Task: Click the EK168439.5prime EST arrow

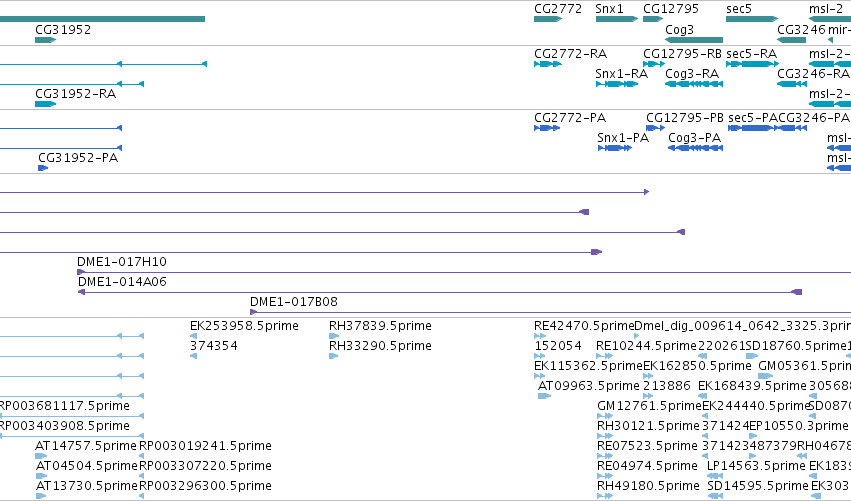Action: [702, 396]
